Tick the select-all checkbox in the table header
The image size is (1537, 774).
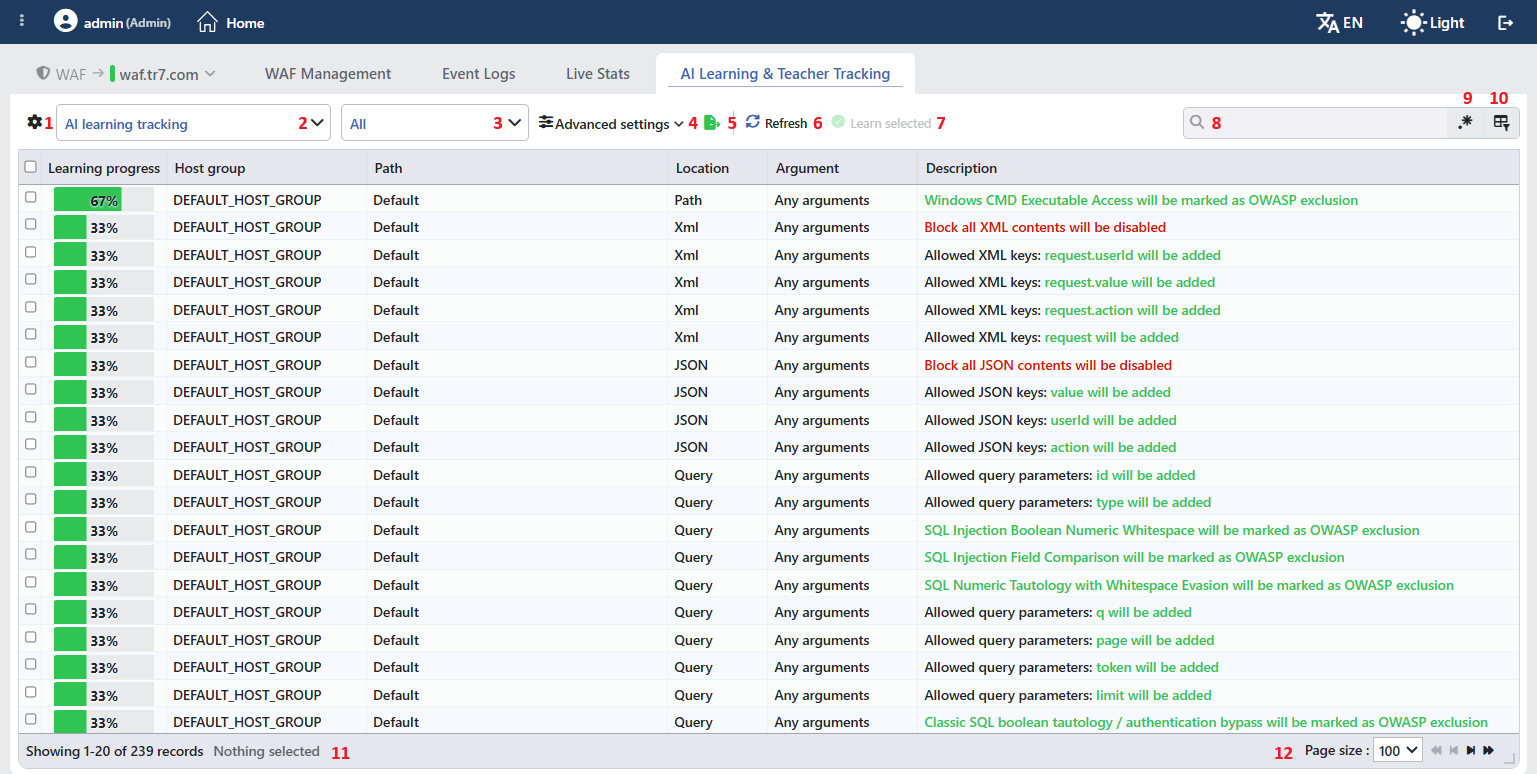click(31, 167)
